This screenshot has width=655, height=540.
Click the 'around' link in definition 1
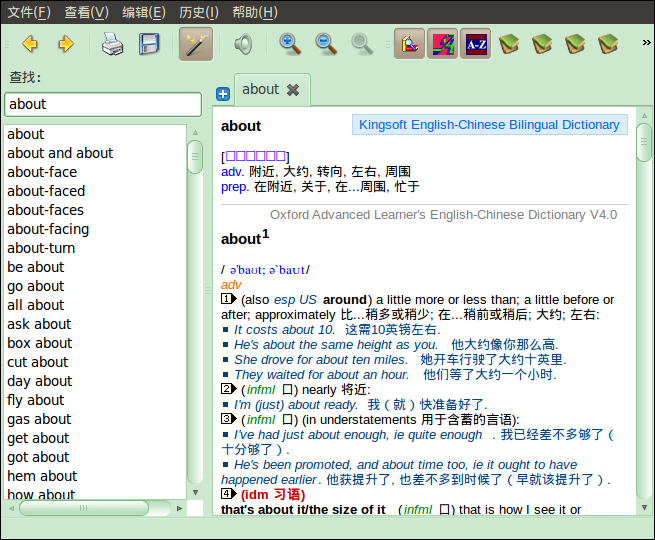coord(345,300)
